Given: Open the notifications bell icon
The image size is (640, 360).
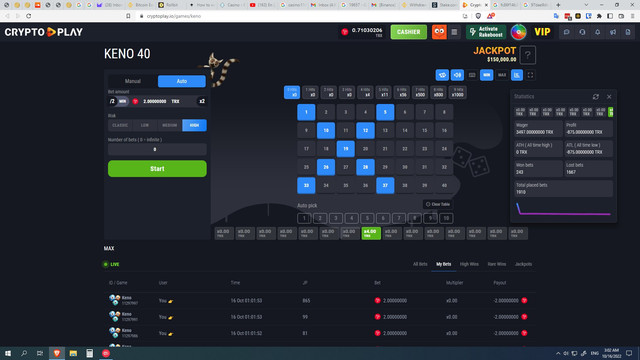Looking at the screenshot, I should coord(598,32).
